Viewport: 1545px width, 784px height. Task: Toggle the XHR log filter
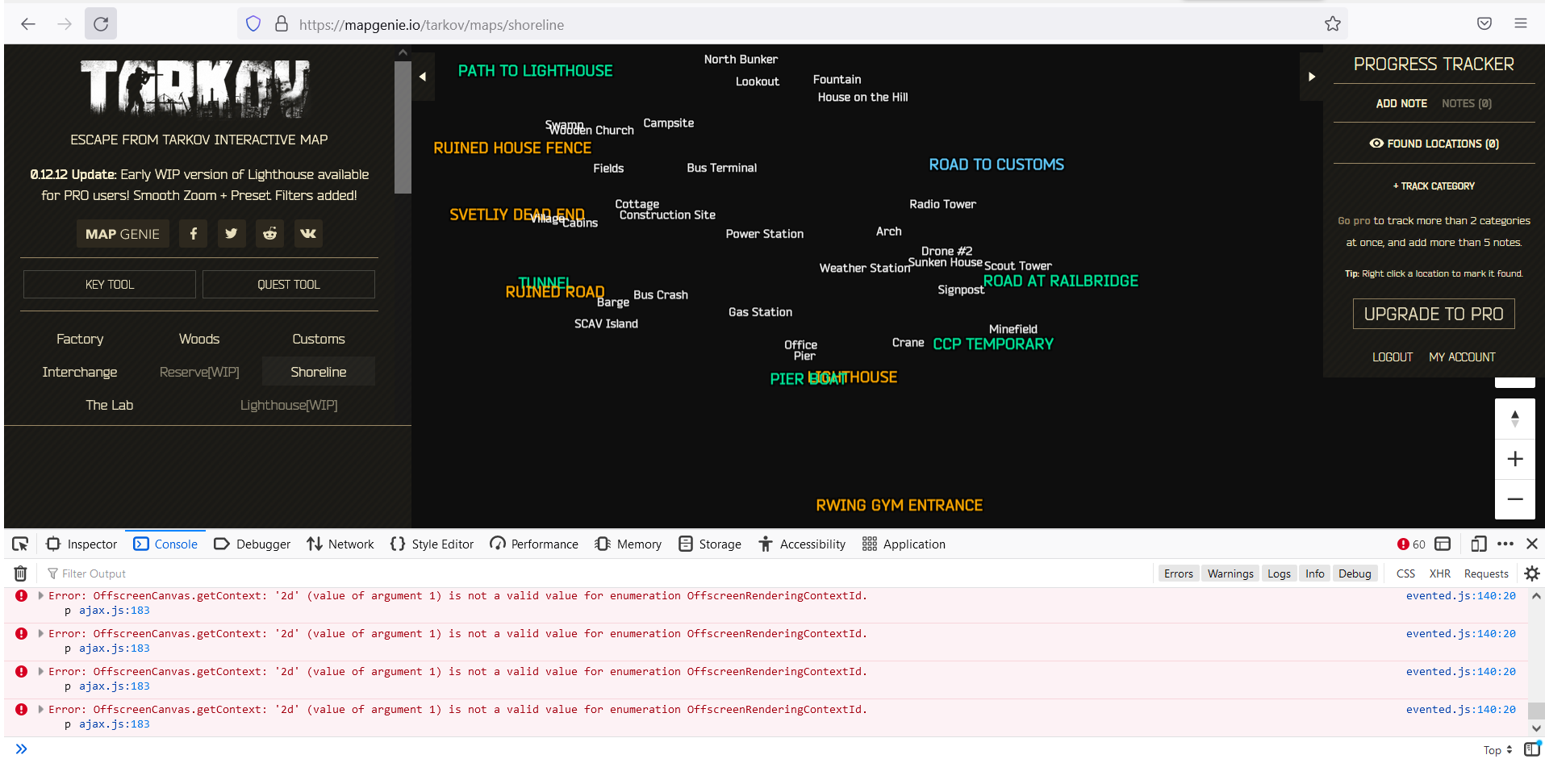tap(1439, 573)
